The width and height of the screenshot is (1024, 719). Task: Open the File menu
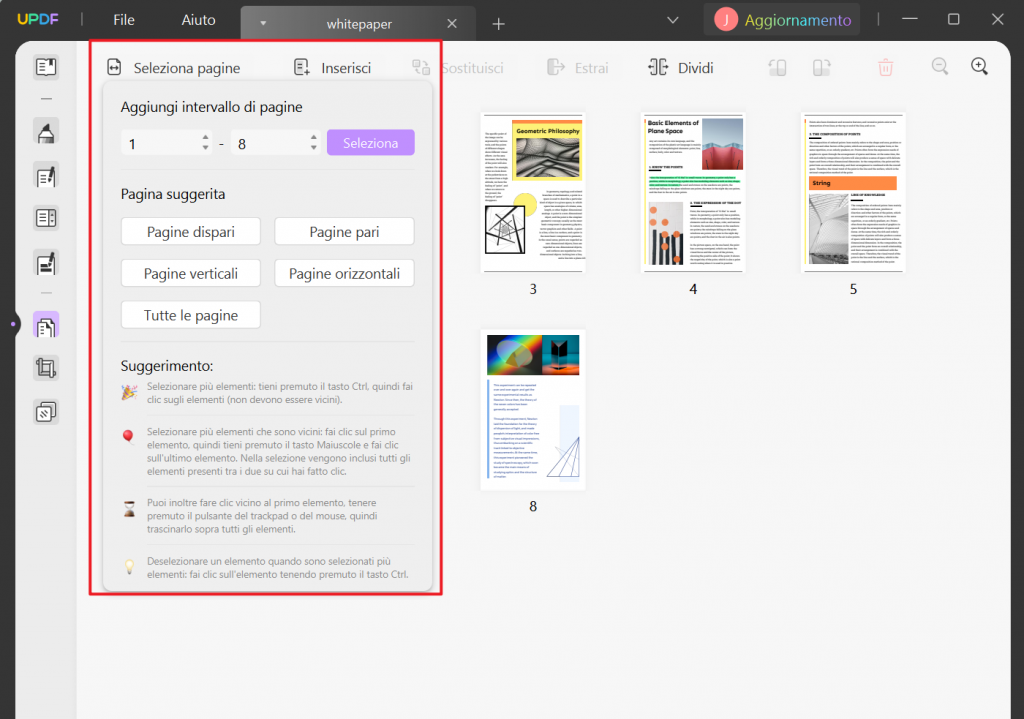[x=123, y=19]
